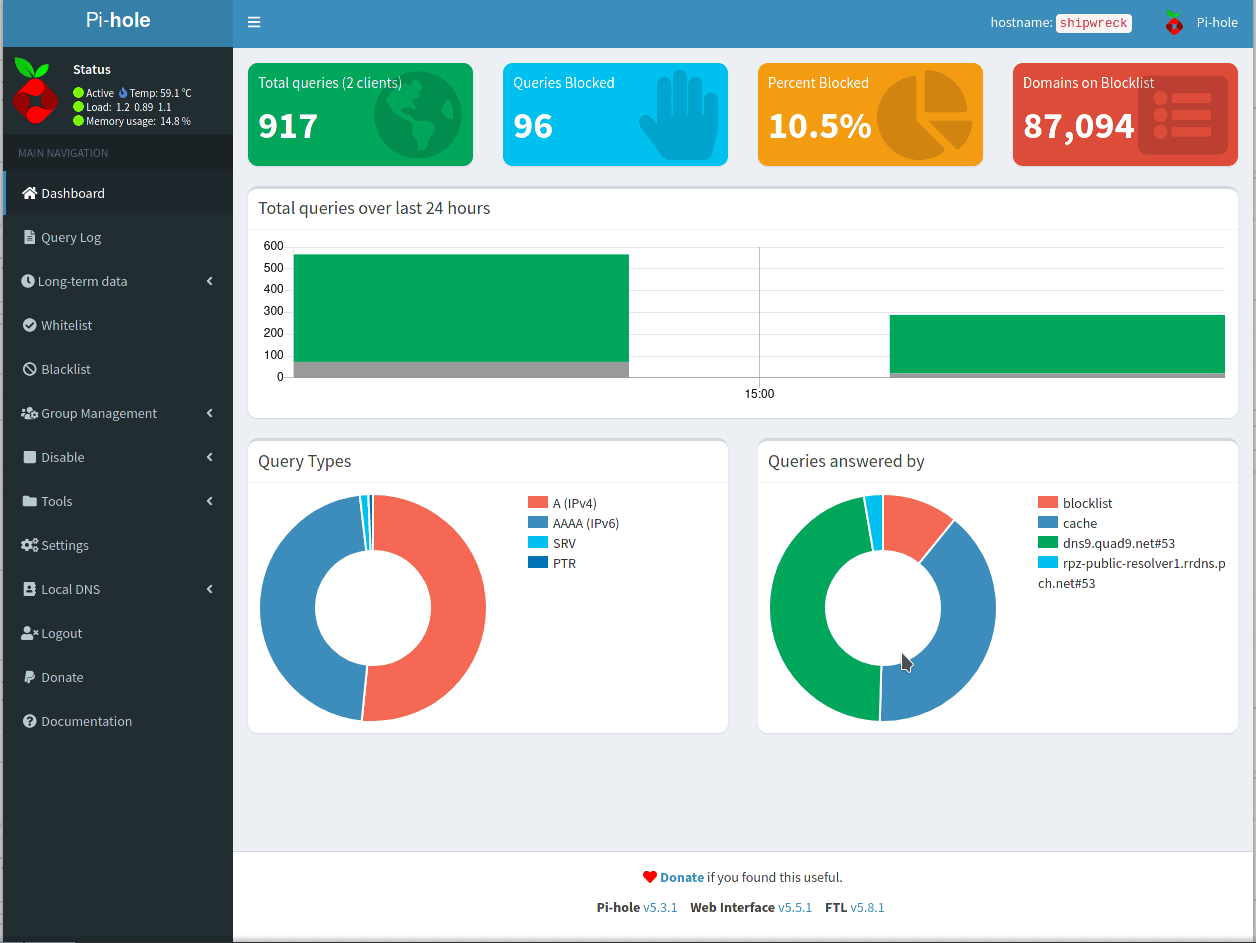Toggle the hamburger sidebar menu icon

tap(254, 22)
